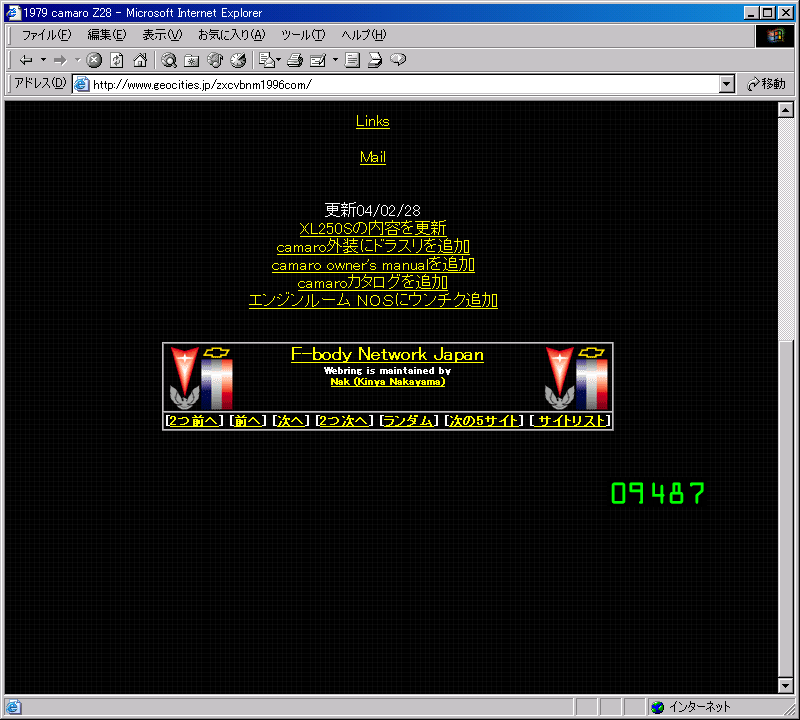Open the ヘルプ(H) menu
Viewport: 800px width, 720px height.
(x=364, y=35)
